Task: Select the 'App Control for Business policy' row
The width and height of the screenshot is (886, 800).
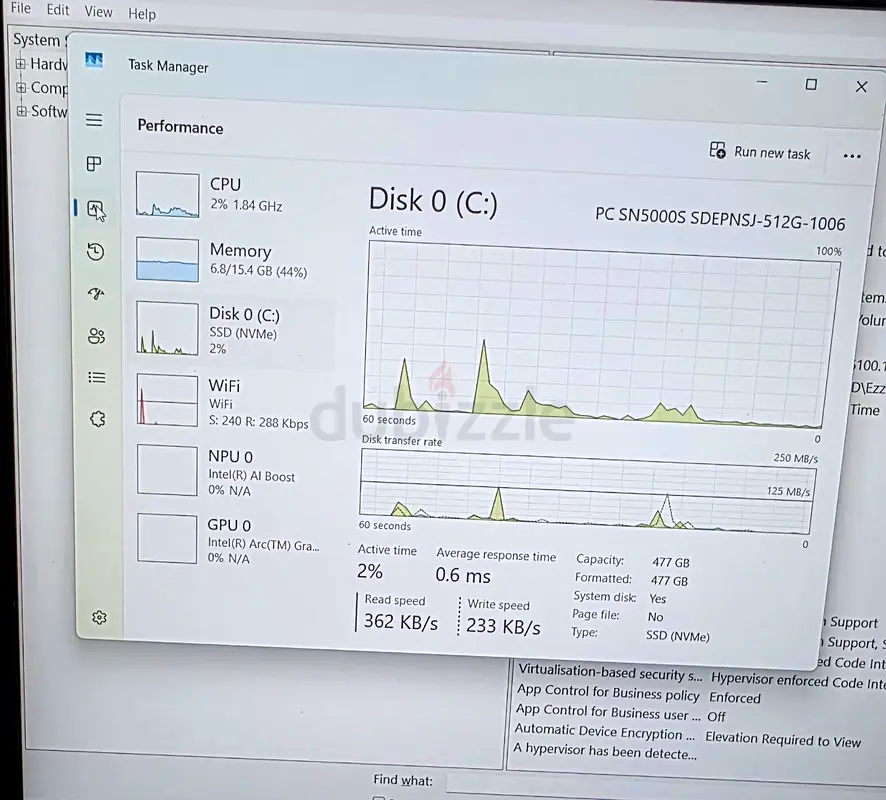Action: pyautogui.click(x=639, y=693)
